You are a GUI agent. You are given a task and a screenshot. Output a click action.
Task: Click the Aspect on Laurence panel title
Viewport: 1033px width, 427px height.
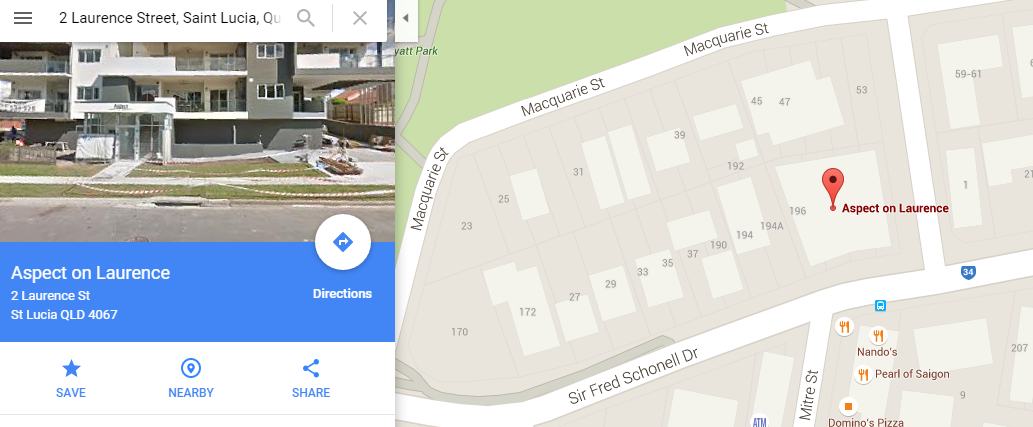pyautogui.click(x=90, y=273)
